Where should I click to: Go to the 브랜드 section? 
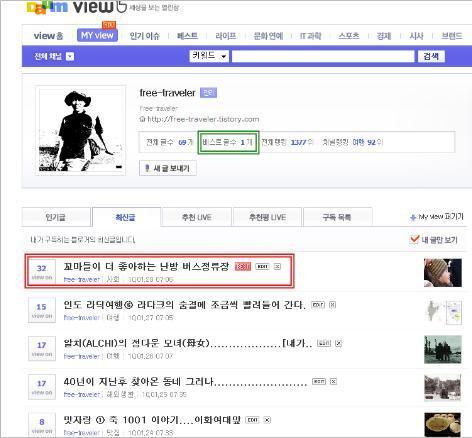pos(452,36)
